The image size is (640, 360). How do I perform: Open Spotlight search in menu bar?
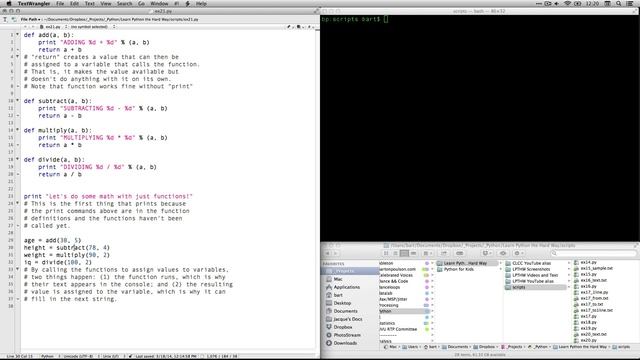619,3
